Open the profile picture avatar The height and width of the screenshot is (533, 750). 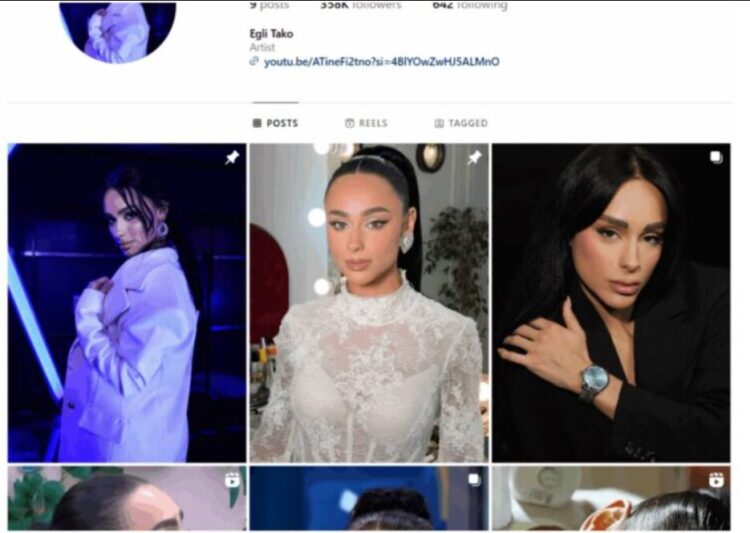[118, 32]
